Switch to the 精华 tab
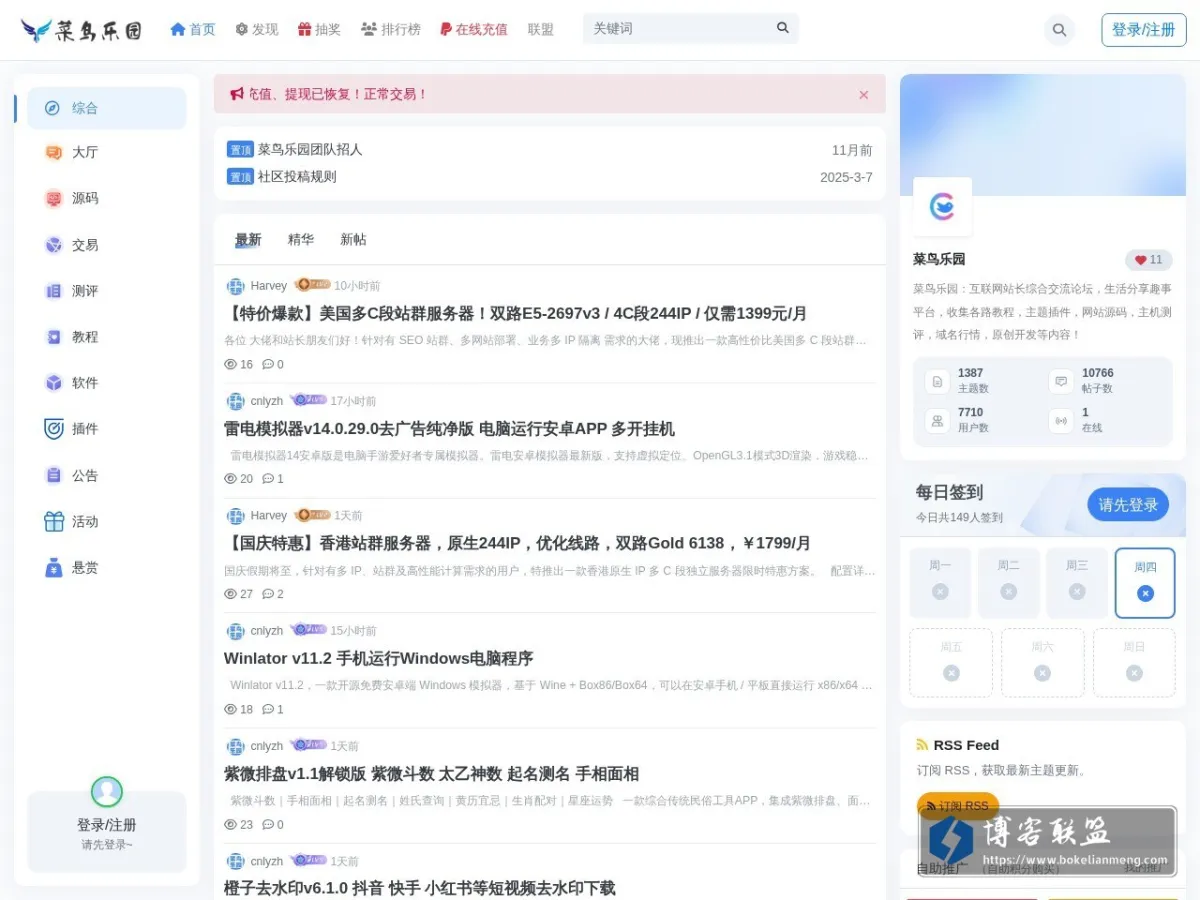Screen dimensions: 1200x900 [301, 240]
